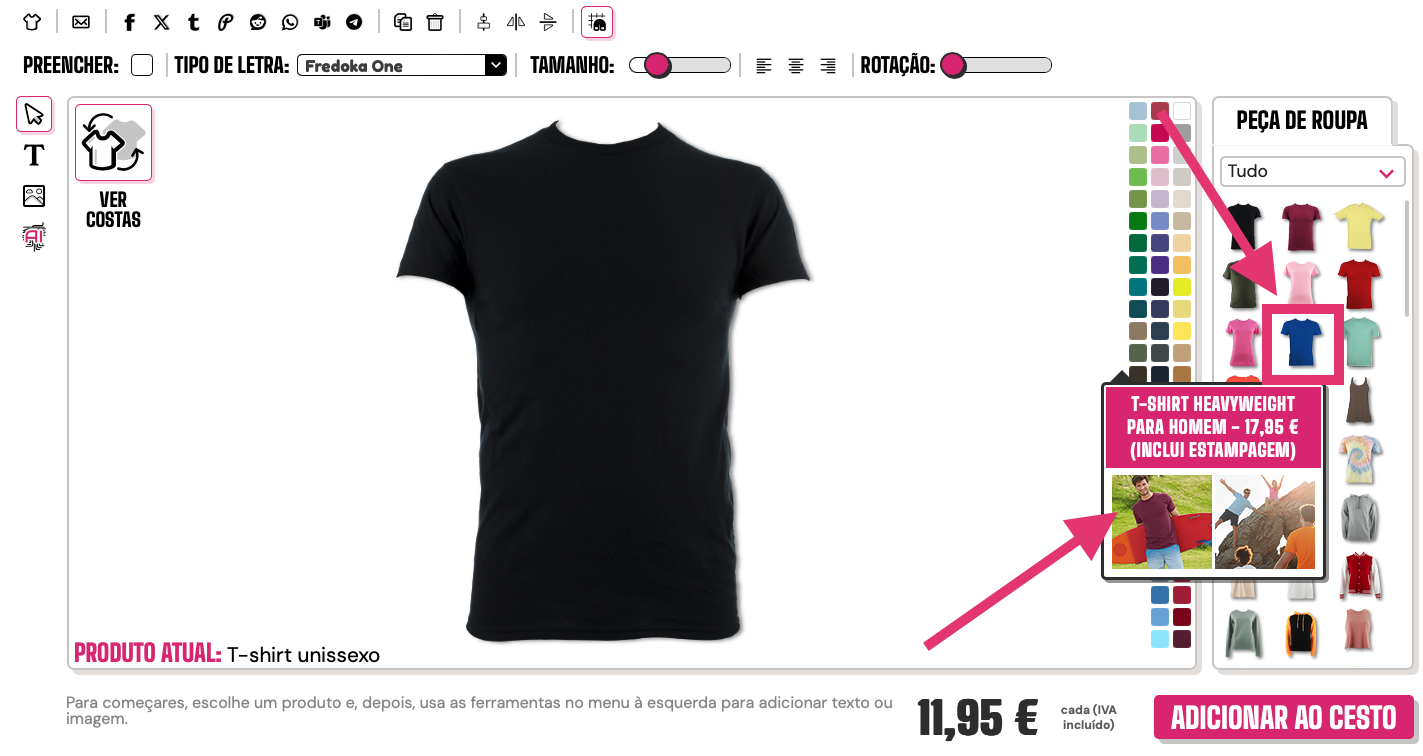Expand the Tudo garment filter dropdown
Image resolution: width=1423 pixels, height=756 pixels.
click(1310, 171)
